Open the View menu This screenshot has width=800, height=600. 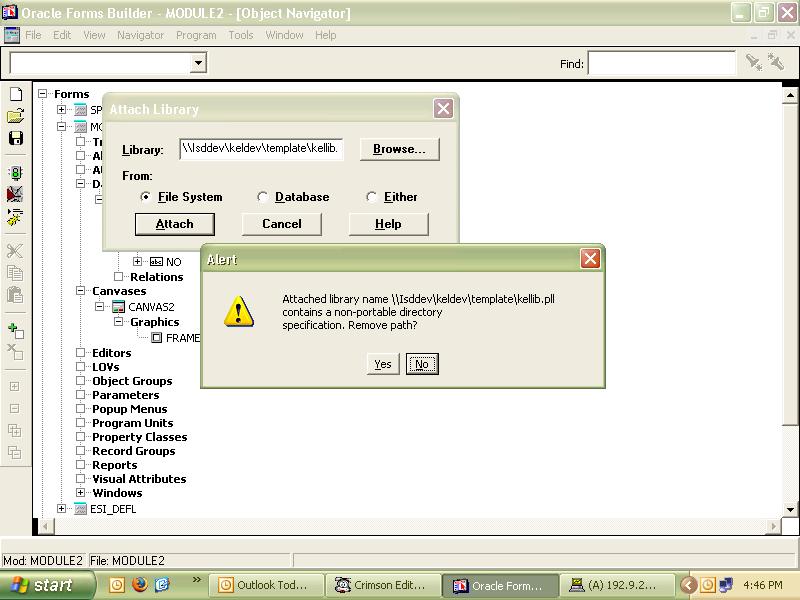tap(94, 35)
